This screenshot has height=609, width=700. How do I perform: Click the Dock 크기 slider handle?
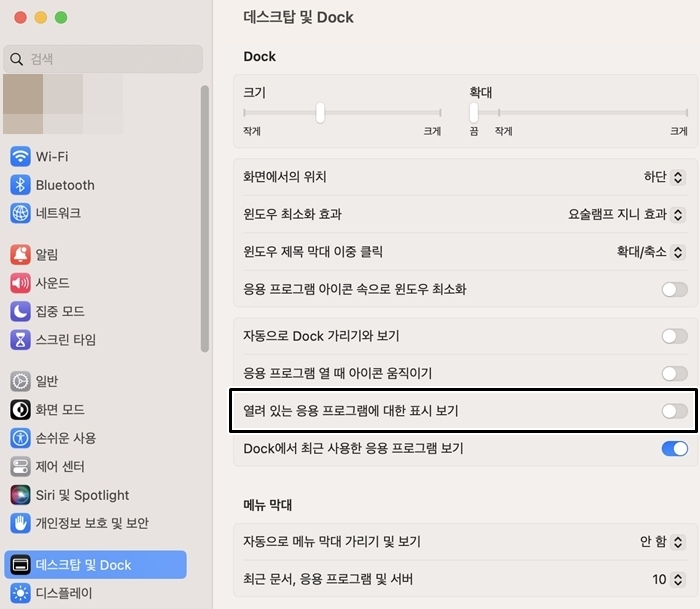click(x=320, y=113)
